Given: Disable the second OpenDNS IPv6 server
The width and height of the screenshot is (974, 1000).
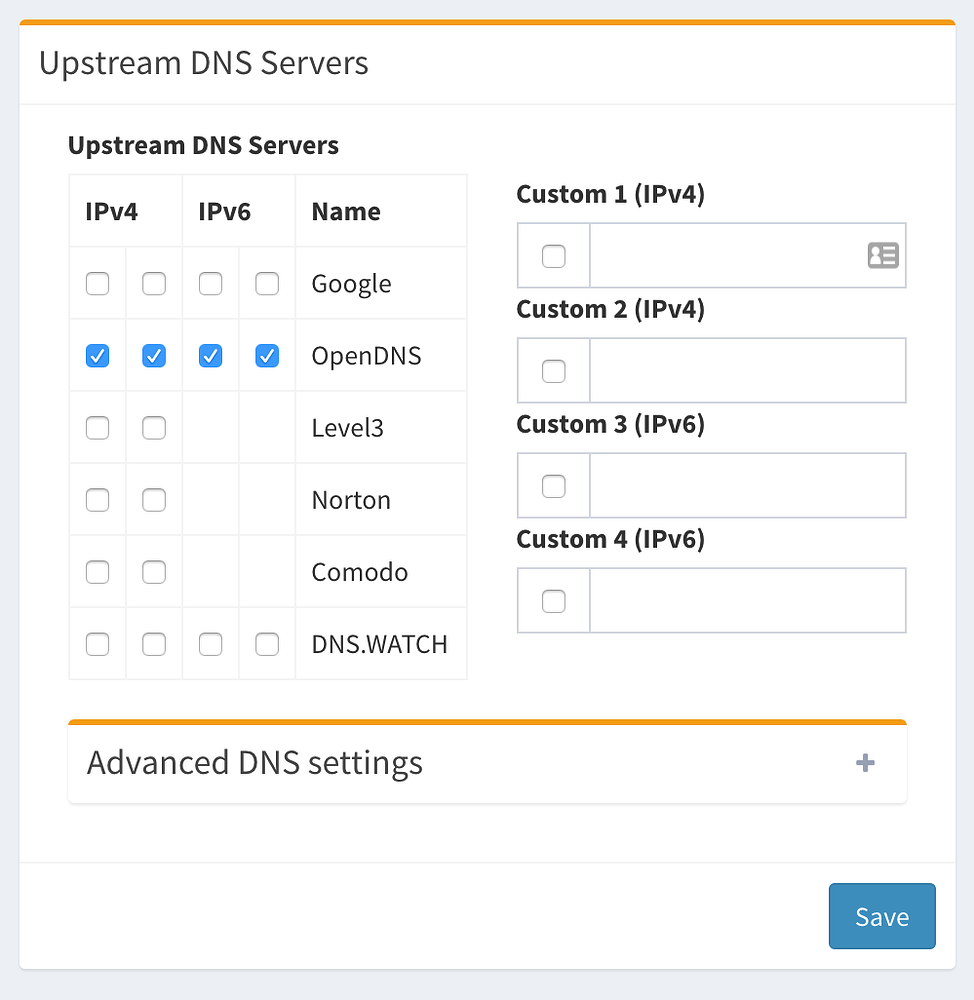Looking at the screenshot, I should pyautogui.click(x=266, y=355).
